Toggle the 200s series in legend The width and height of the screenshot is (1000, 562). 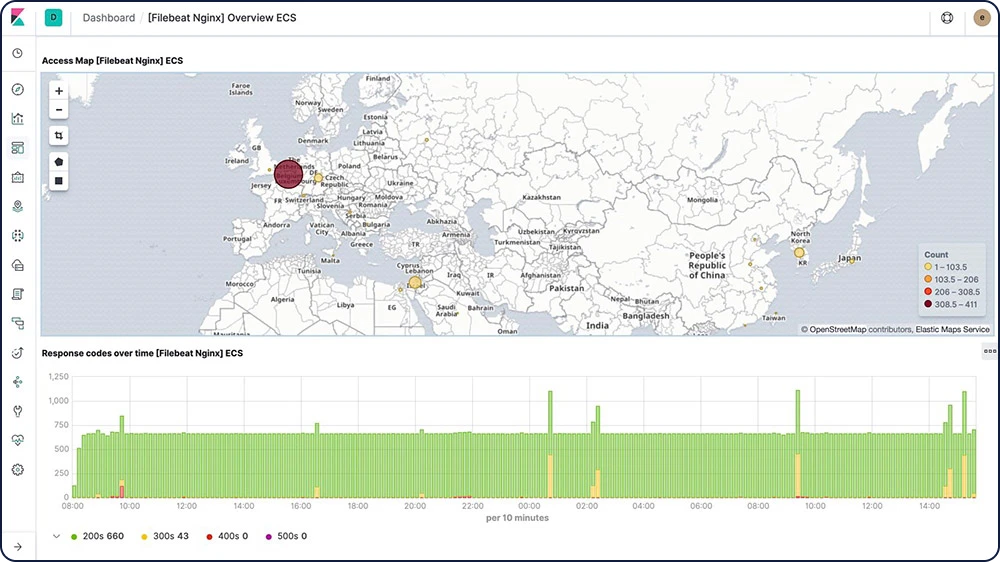pos(97,536)
